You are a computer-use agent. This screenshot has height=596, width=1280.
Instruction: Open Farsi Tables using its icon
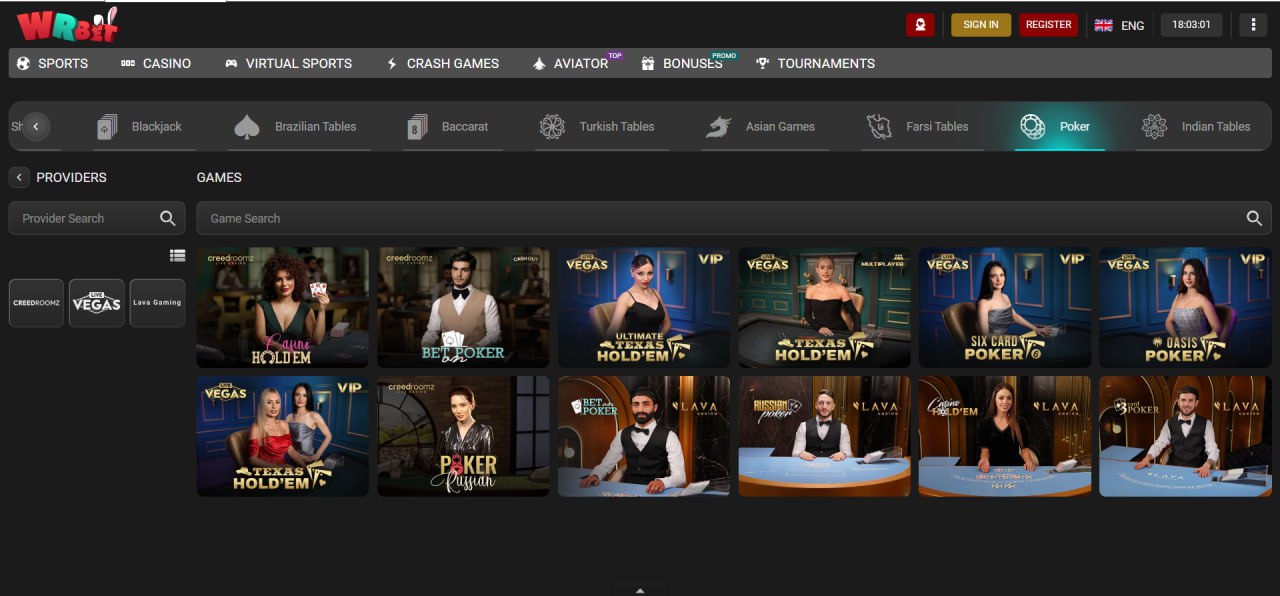(878, 126)
